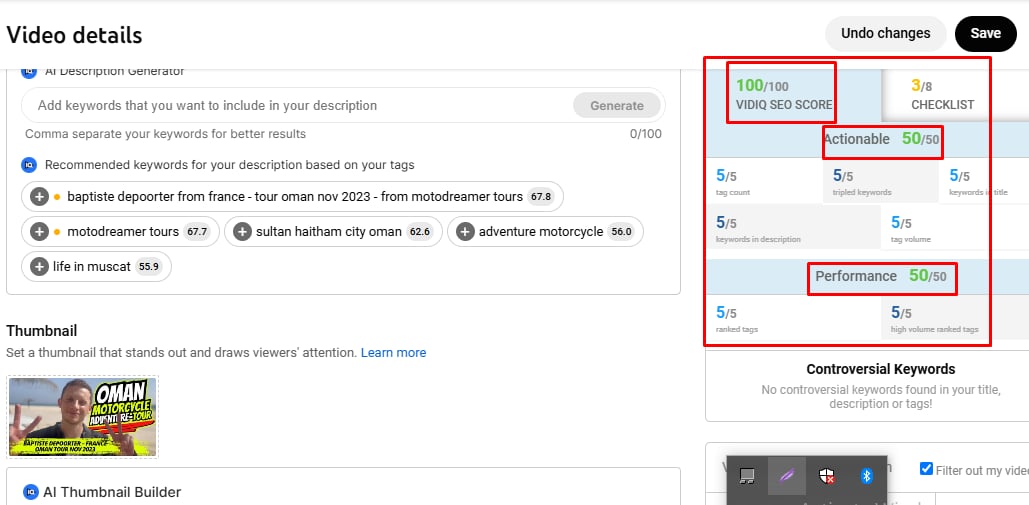Click the safely remove hardware tray icon
Screen dimensions: 1029x505
tap(746, 476)
